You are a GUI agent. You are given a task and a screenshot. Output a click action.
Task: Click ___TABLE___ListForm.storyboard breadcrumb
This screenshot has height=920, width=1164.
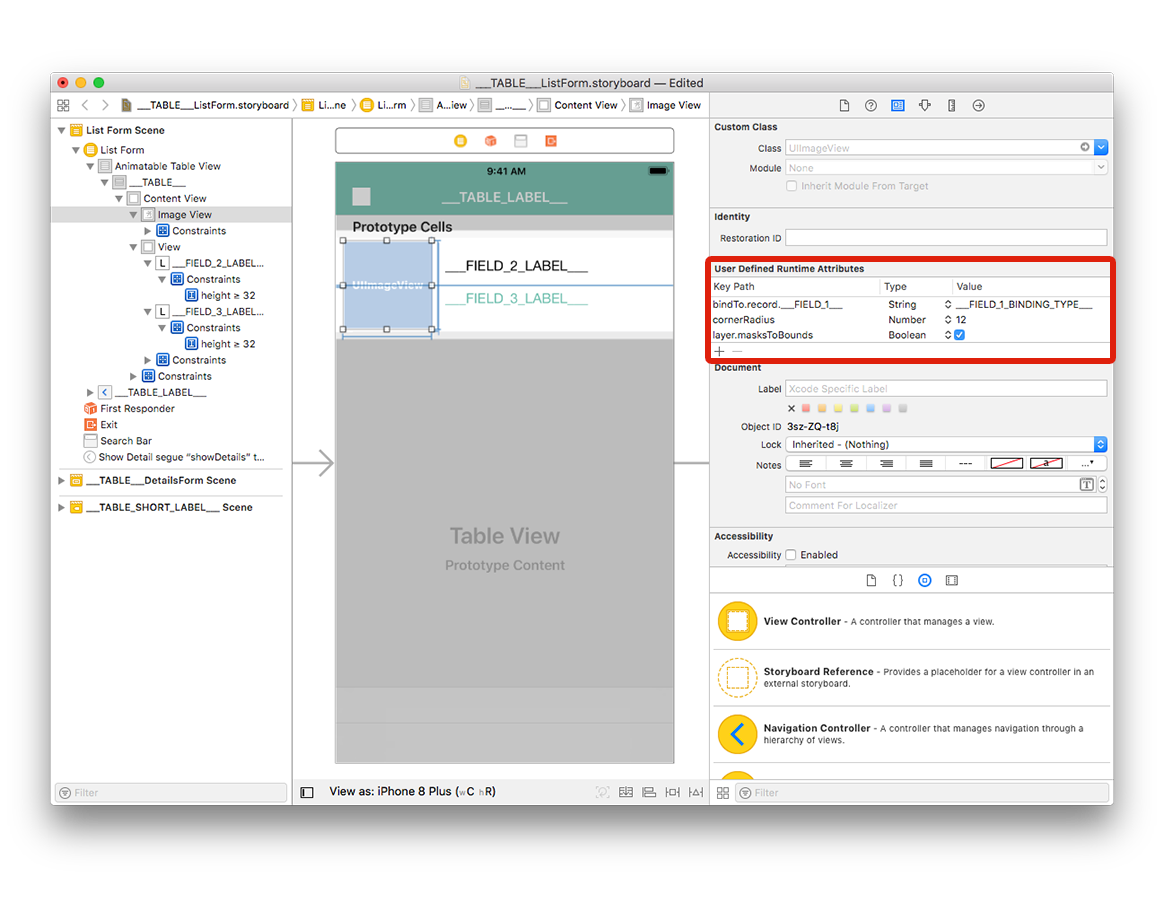pos(206,105)
